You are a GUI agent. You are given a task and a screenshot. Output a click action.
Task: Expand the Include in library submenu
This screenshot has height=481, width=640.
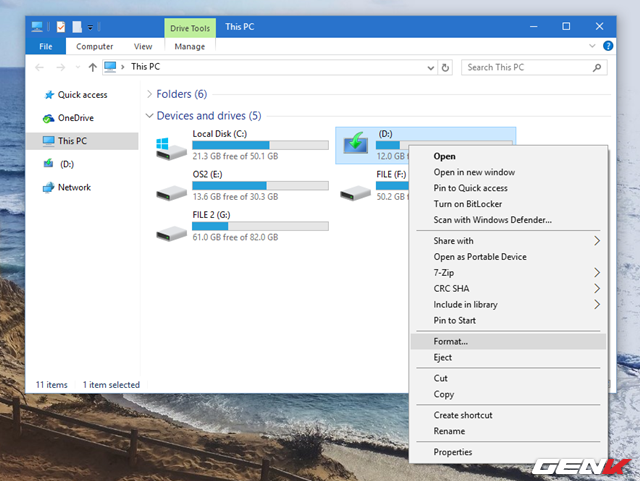(x=508, y=305)
